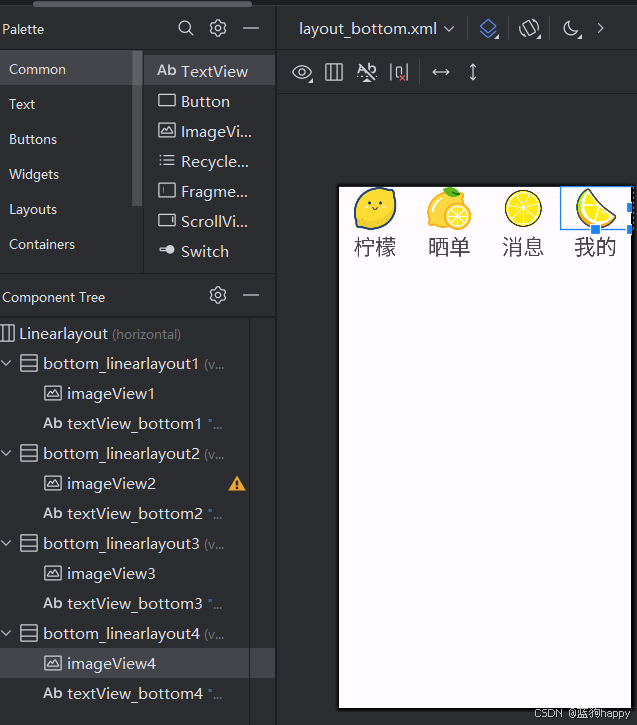637x725 pixels.
Task: Select imageView3 in Component Tree
Action: (125, 573)
